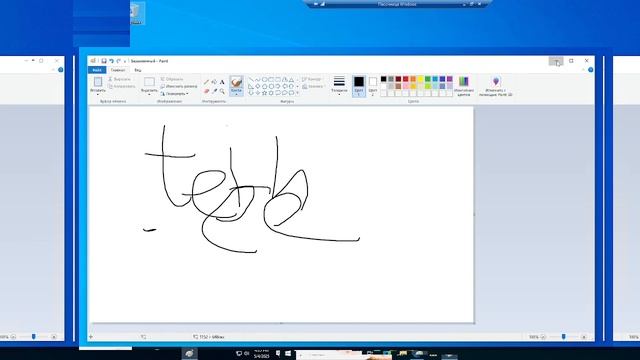Select the pentagon shape

point(264,86)
